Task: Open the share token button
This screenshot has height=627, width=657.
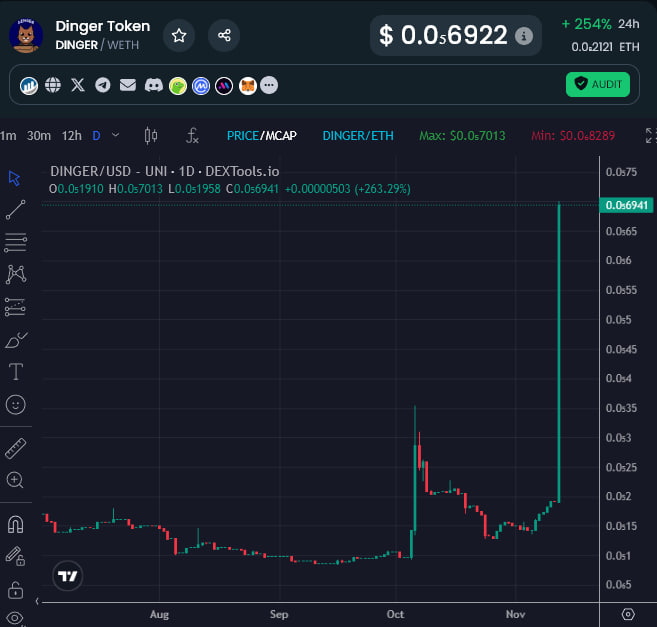Action: click(224, 36)
